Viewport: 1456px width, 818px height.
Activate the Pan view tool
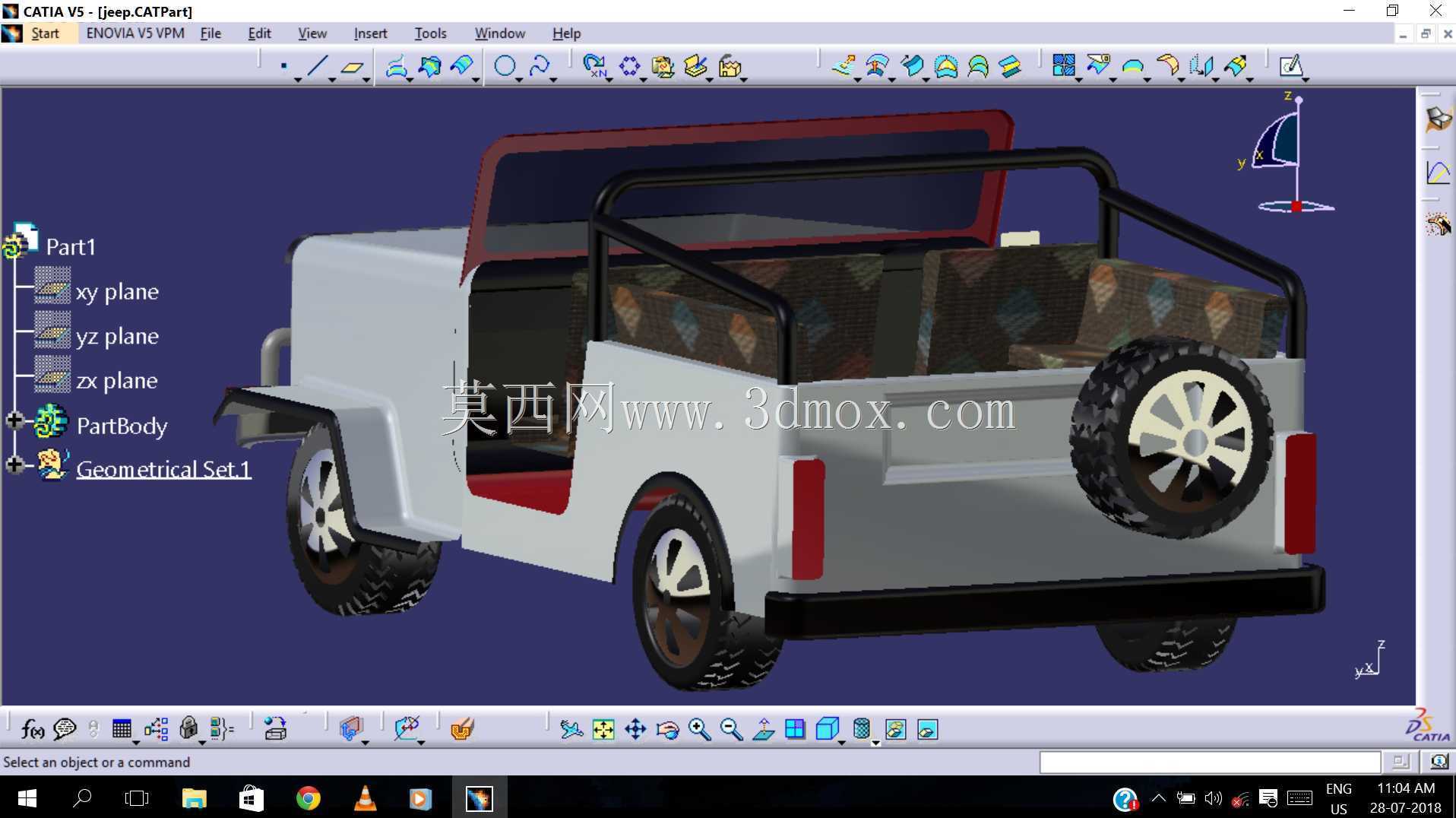pos(635,729)
